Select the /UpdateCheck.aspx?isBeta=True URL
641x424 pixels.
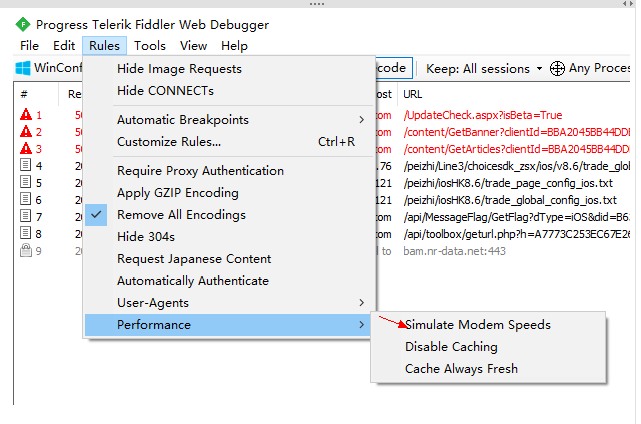pos(483,115)
